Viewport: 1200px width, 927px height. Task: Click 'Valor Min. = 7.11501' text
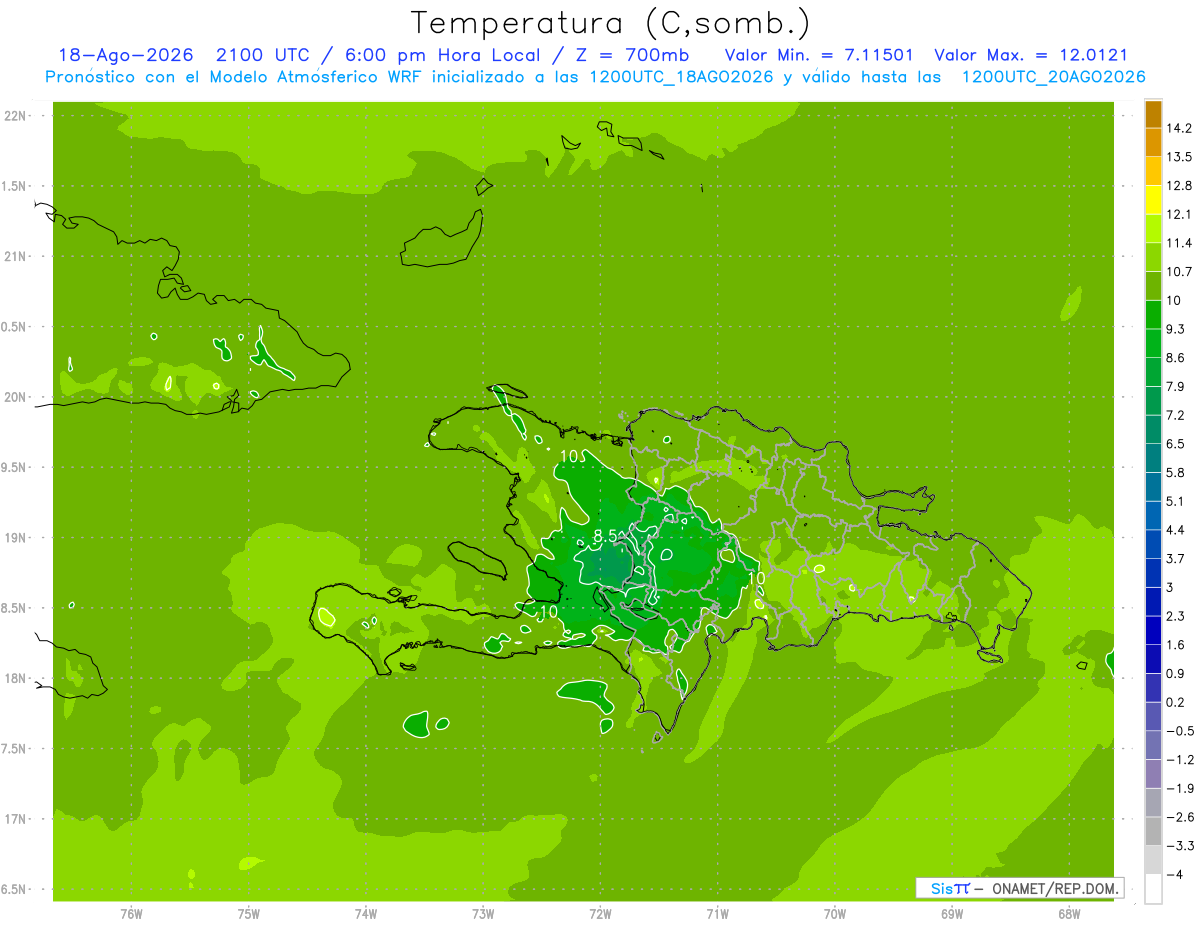[x=818, y=55]
